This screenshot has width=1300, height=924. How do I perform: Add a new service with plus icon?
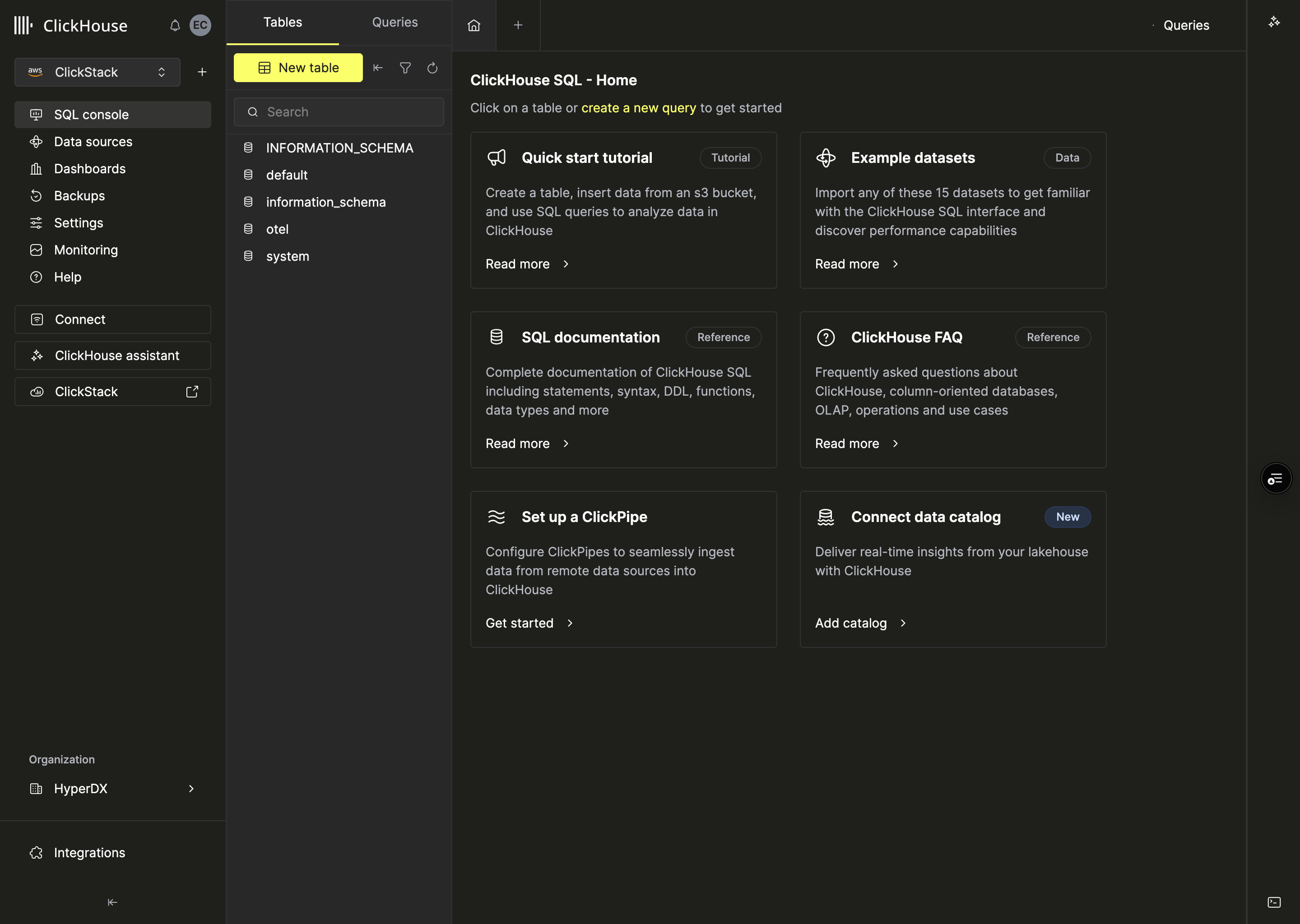[202, 72]
